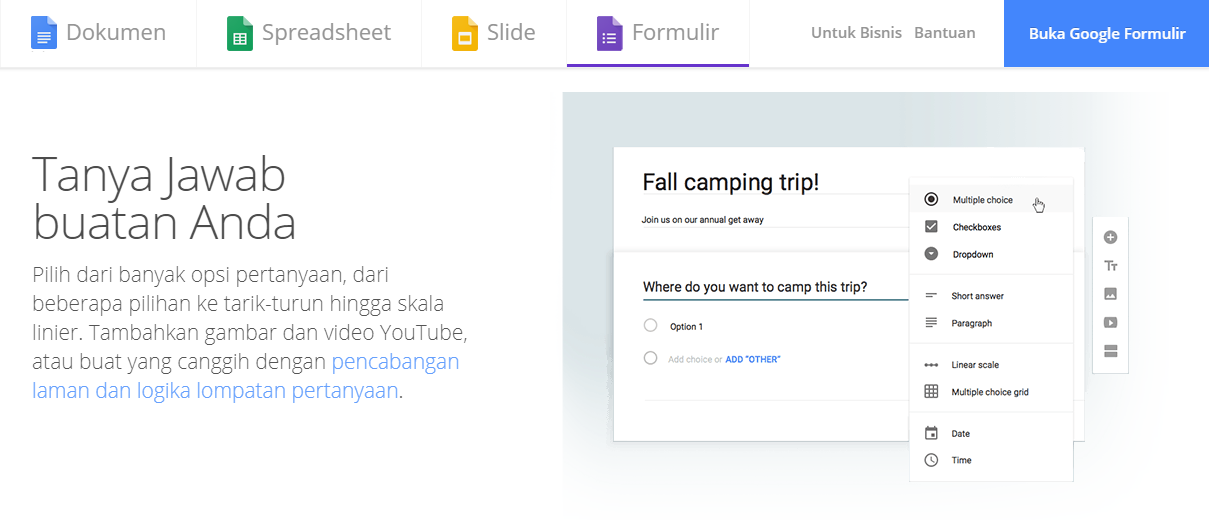Click the green Spreadsheet icon
This screenshot has width=1209, height=520.
pos(240,34)
